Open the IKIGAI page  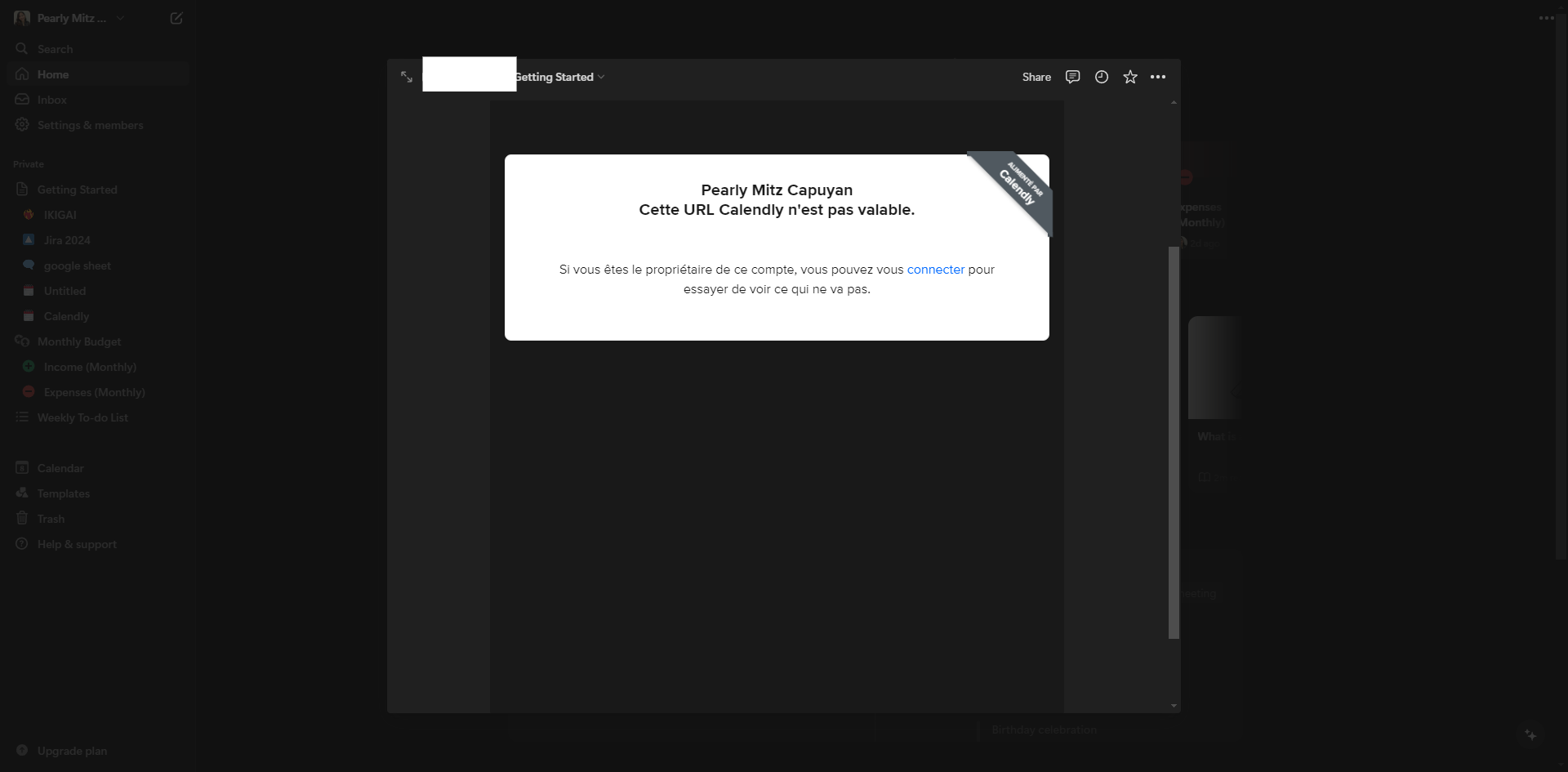[x=98, y=215]
